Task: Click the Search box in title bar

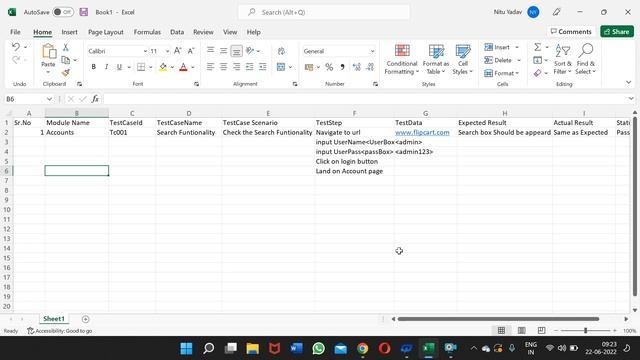Action: [324, 12]
